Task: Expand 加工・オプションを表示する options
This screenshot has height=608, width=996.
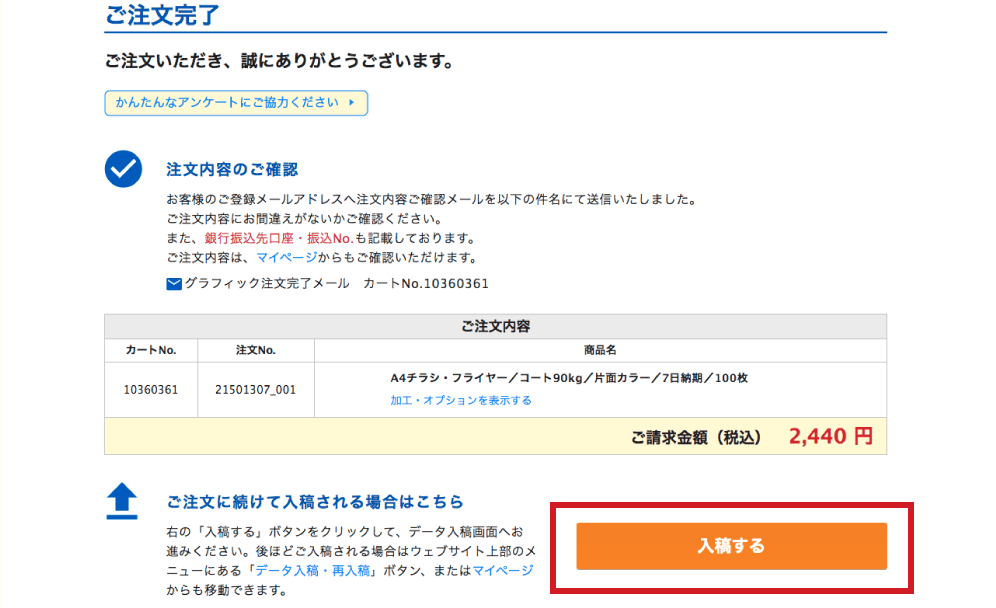Action: [460, 400]
